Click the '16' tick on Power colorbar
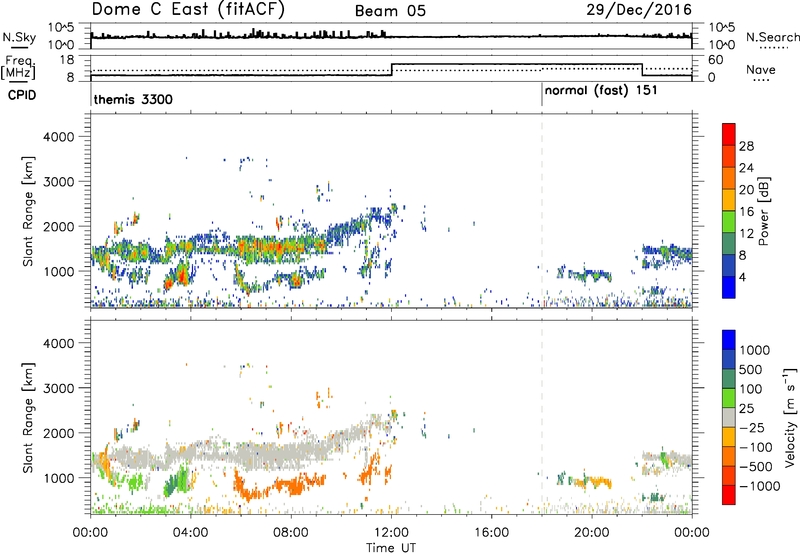 tap(746, 212)
